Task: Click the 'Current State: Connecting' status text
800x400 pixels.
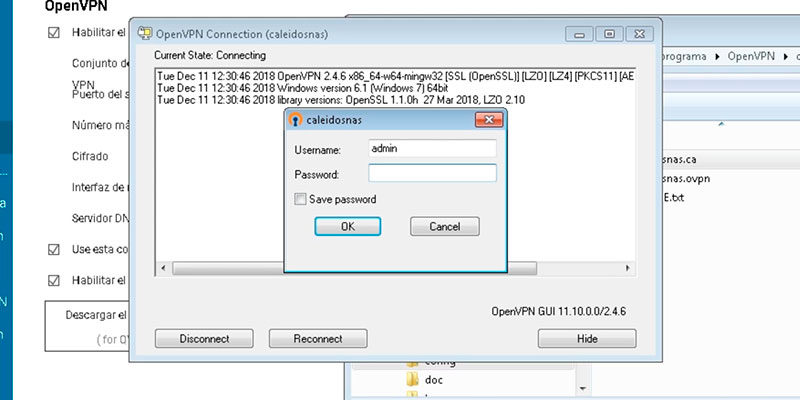Action: point(210,55)
